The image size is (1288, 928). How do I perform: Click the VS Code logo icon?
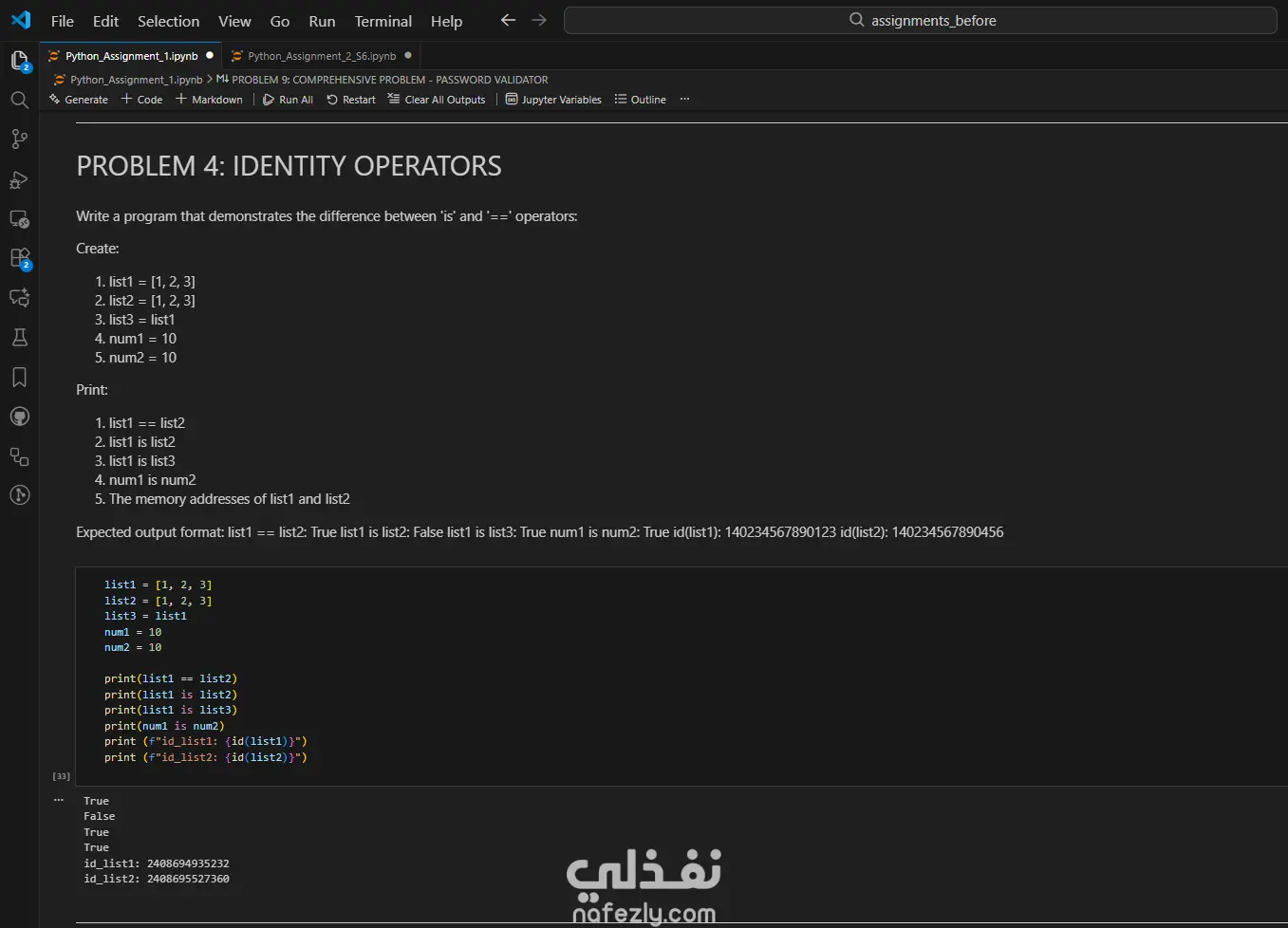pos(21,20)
